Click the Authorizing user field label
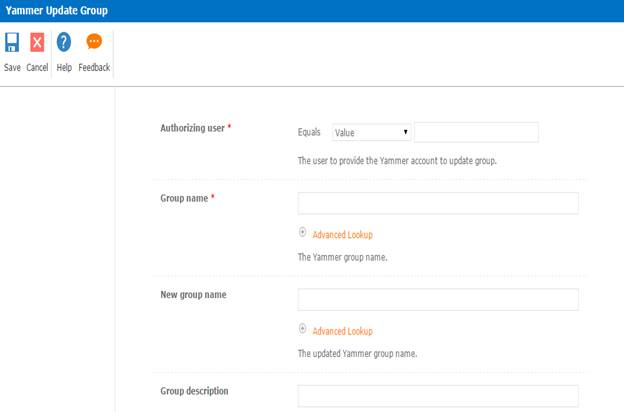This screenshot has height=412, width=624. (192, 128)
